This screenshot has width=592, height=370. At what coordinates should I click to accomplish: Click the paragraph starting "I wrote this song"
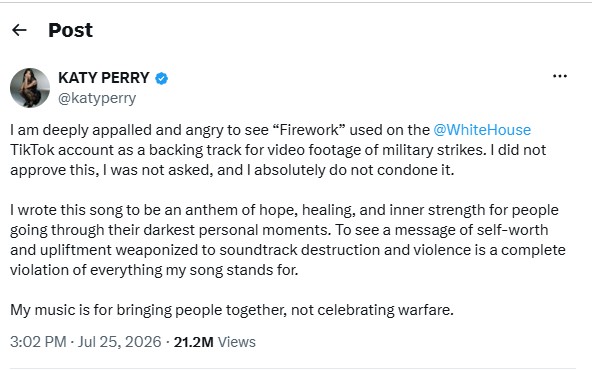pyautogui.click(x=288, y=240)
